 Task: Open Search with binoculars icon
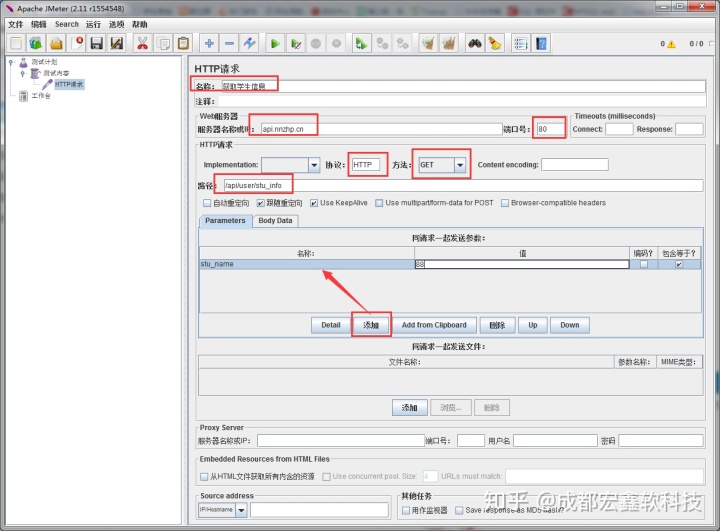point(474,44)
